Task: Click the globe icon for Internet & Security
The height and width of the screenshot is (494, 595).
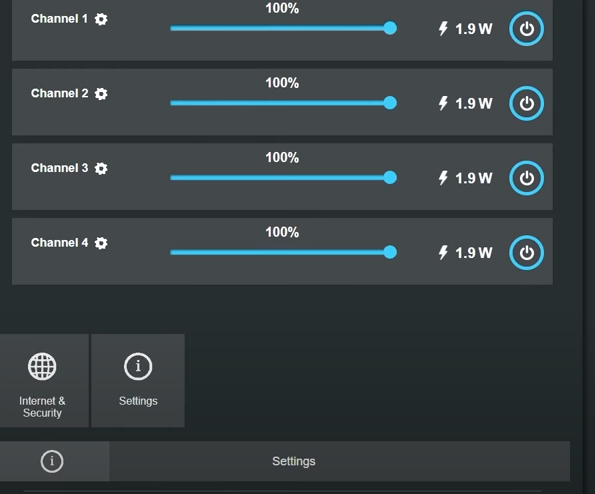Action: 42,366
